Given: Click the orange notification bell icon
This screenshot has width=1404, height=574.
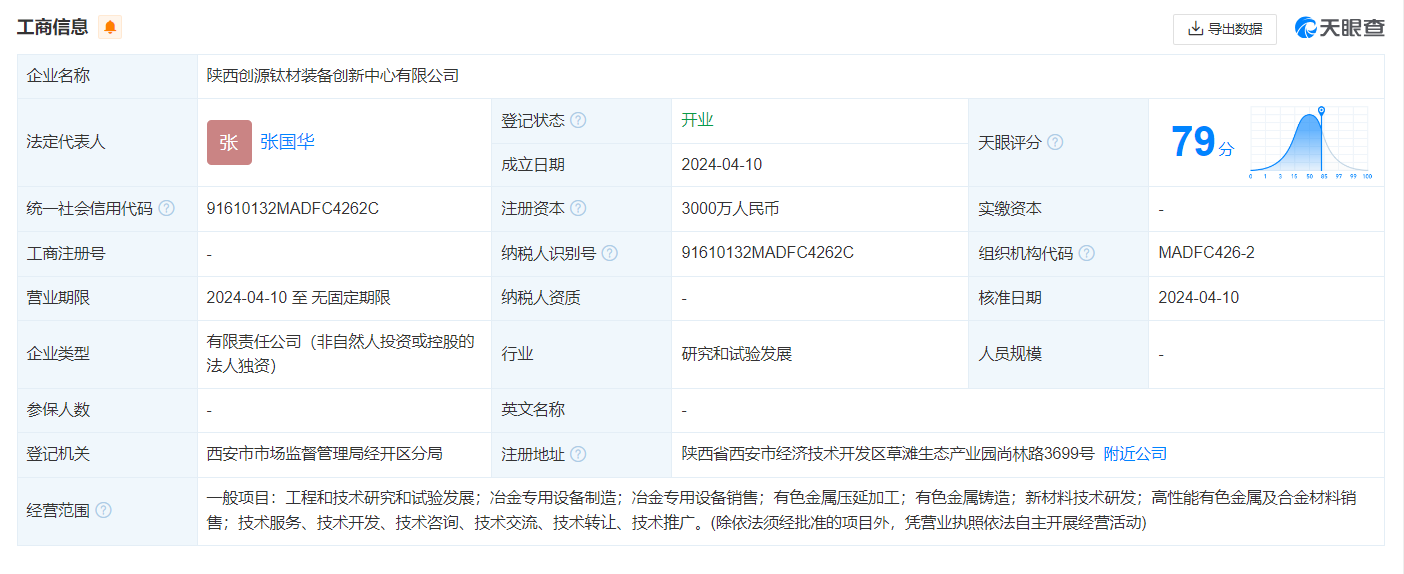Looking at the screenshot, I should 110,28.
